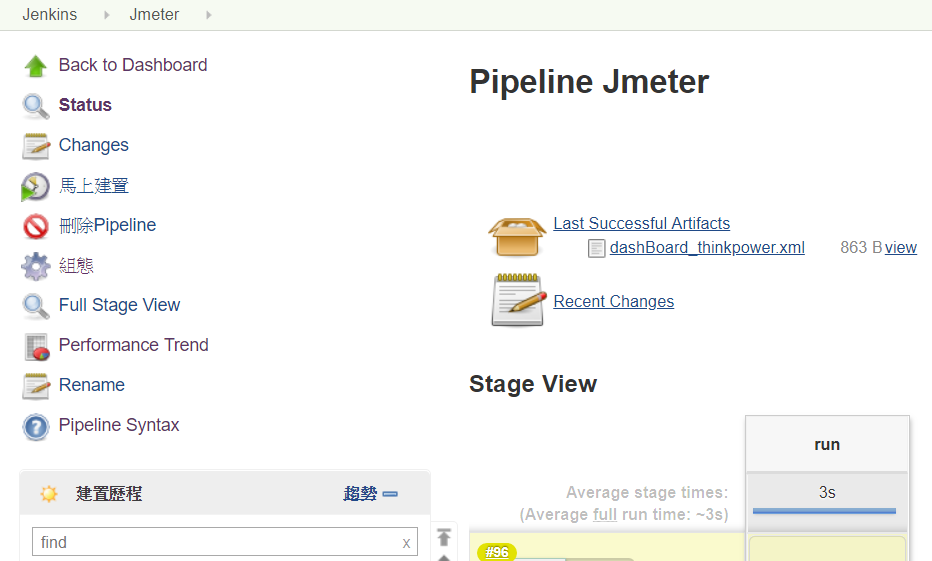Click the build now clock icon
The width and height of the screenshot is (932, 561).
35,186
